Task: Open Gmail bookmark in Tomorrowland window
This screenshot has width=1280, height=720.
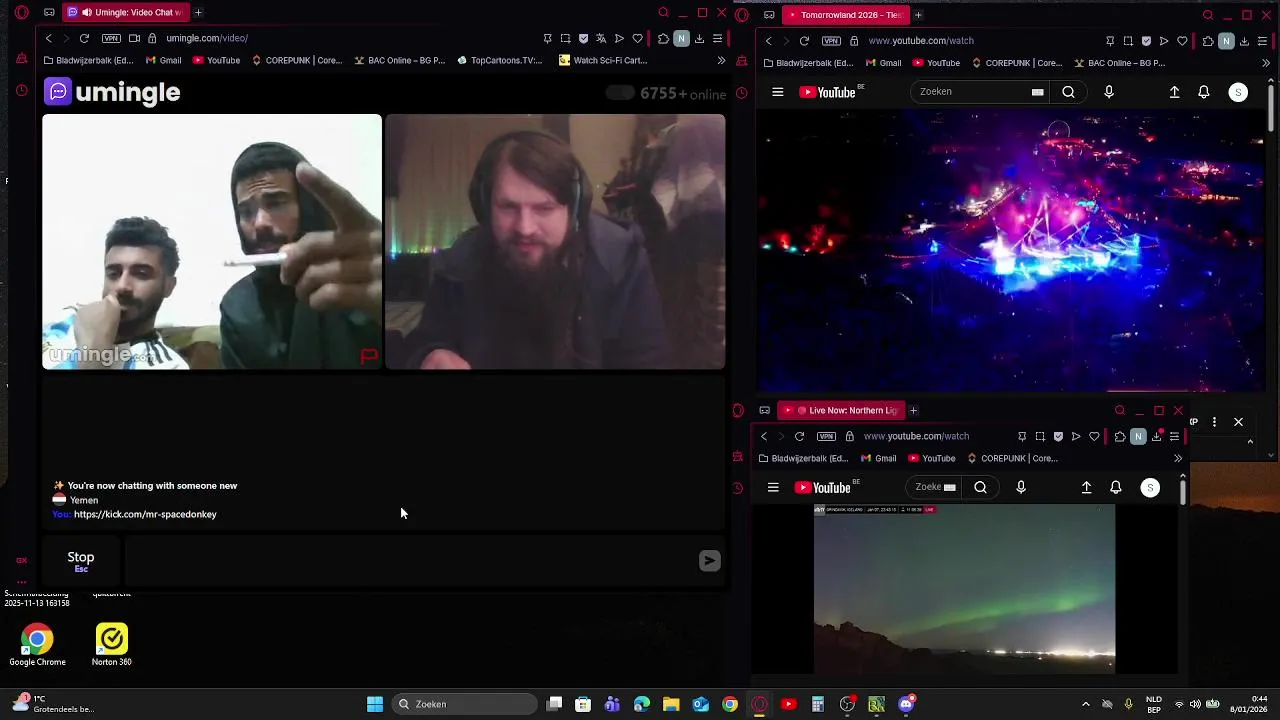Action: click(x=882, y=63)
